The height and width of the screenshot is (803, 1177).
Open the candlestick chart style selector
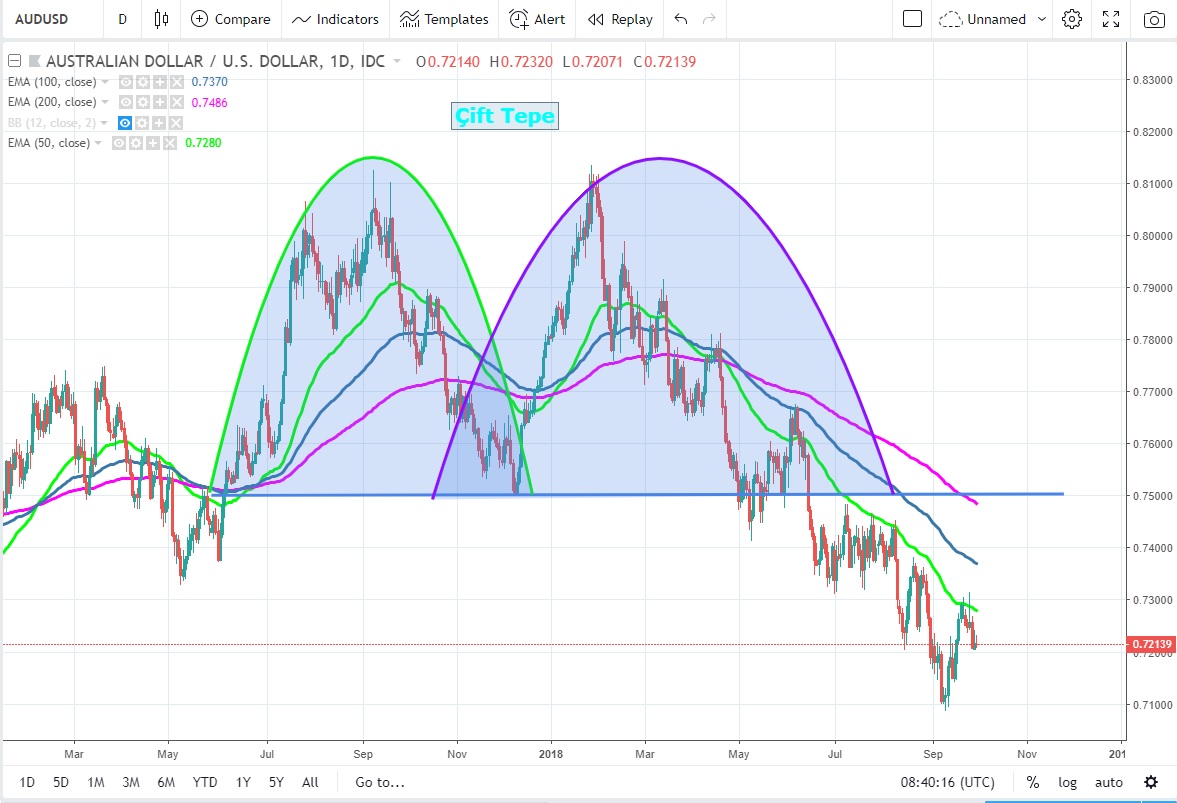click(161, 19)
